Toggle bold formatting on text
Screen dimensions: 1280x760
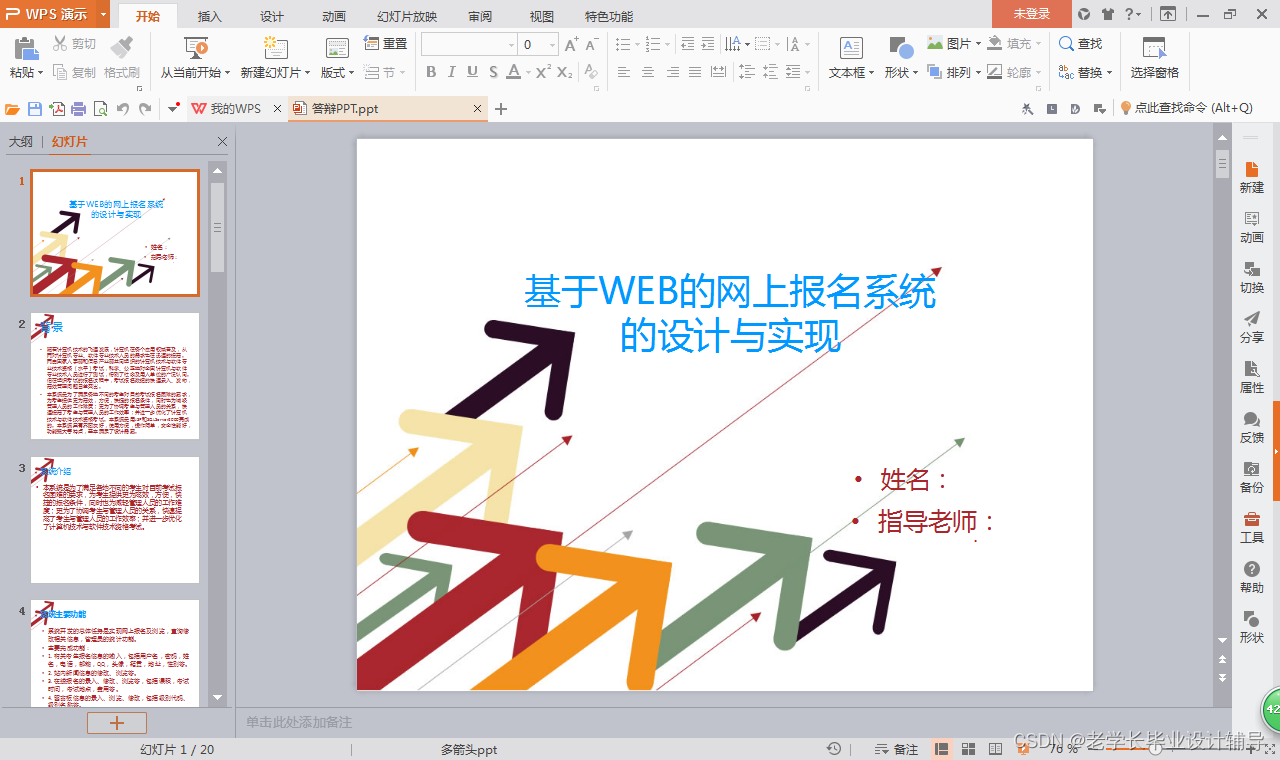click(x=431, y=72)
